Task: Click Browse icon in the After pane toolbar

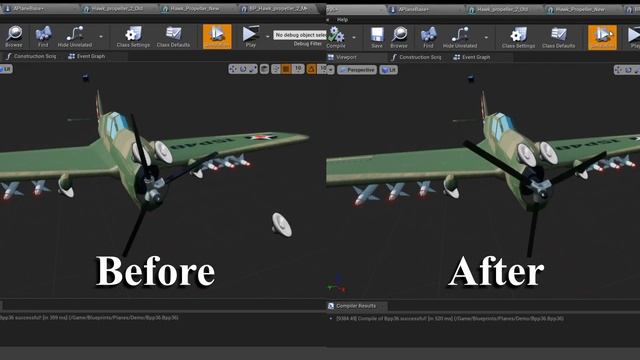Action: [399, 37]
